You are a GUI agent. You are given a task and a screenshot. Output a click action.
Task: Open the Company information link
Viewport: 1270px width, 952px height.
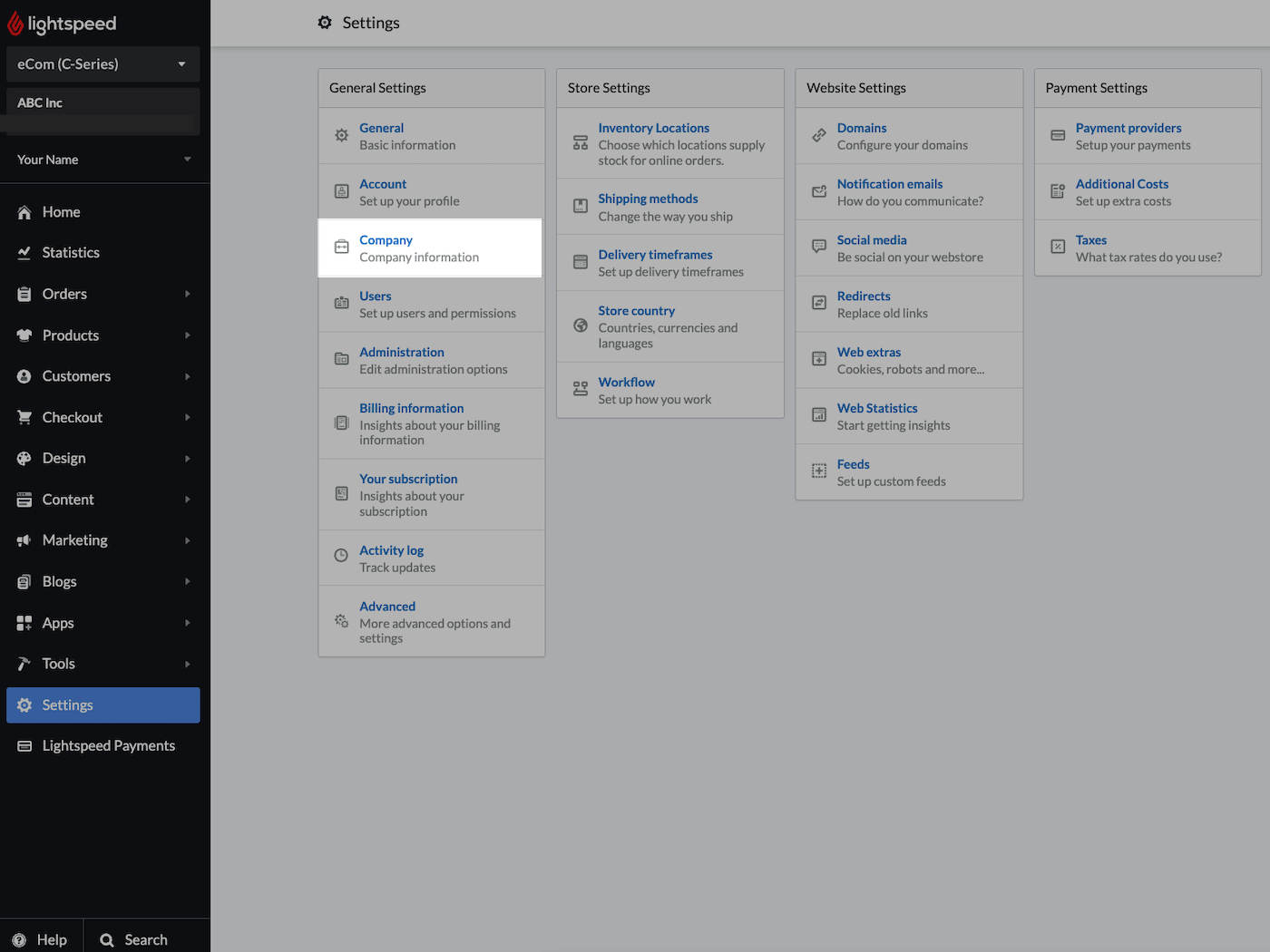coord(386,240)
